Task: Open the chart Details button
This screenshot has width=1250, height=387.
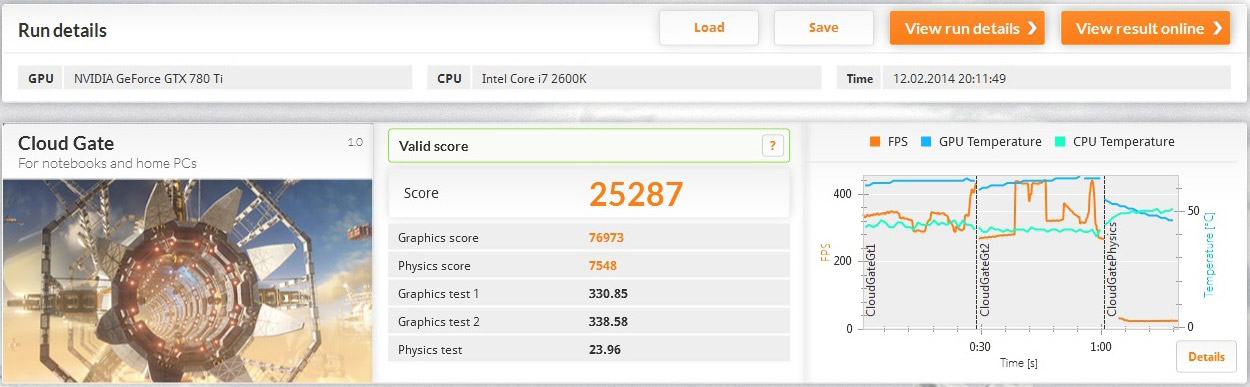Action: click(1206, 357)
